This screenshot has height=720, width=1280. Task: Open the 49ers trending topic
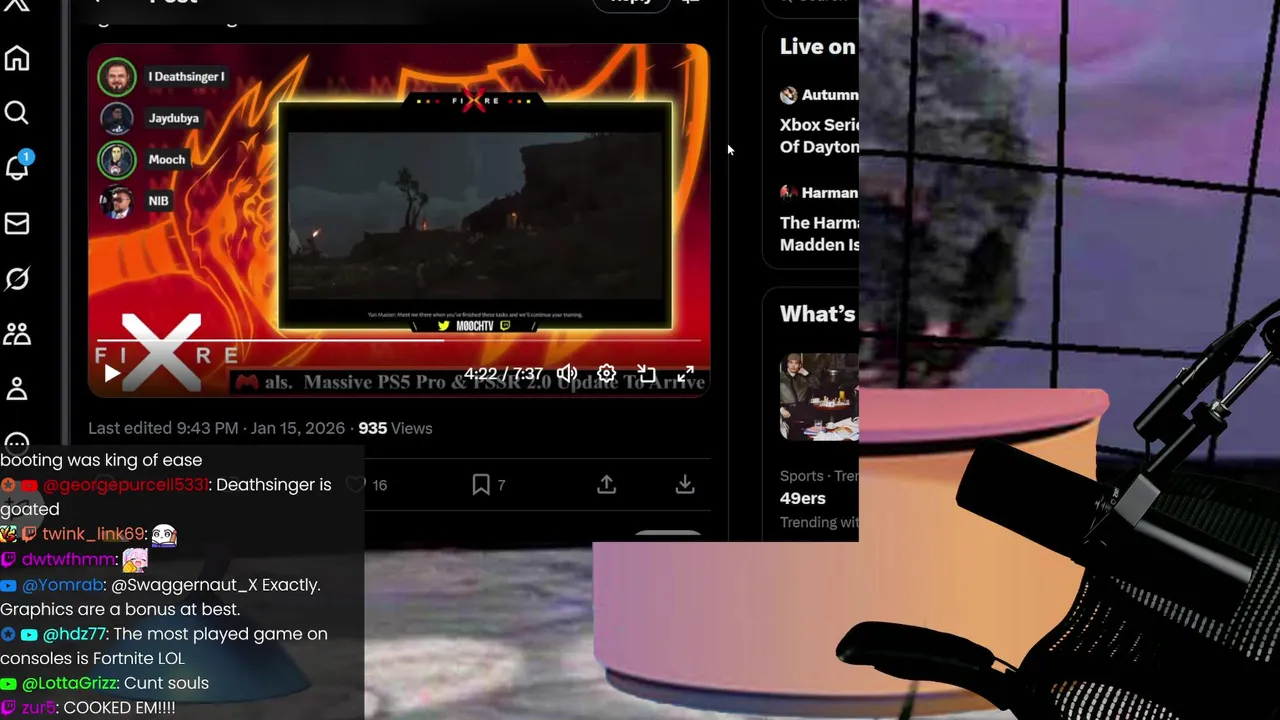click(803, 498)
